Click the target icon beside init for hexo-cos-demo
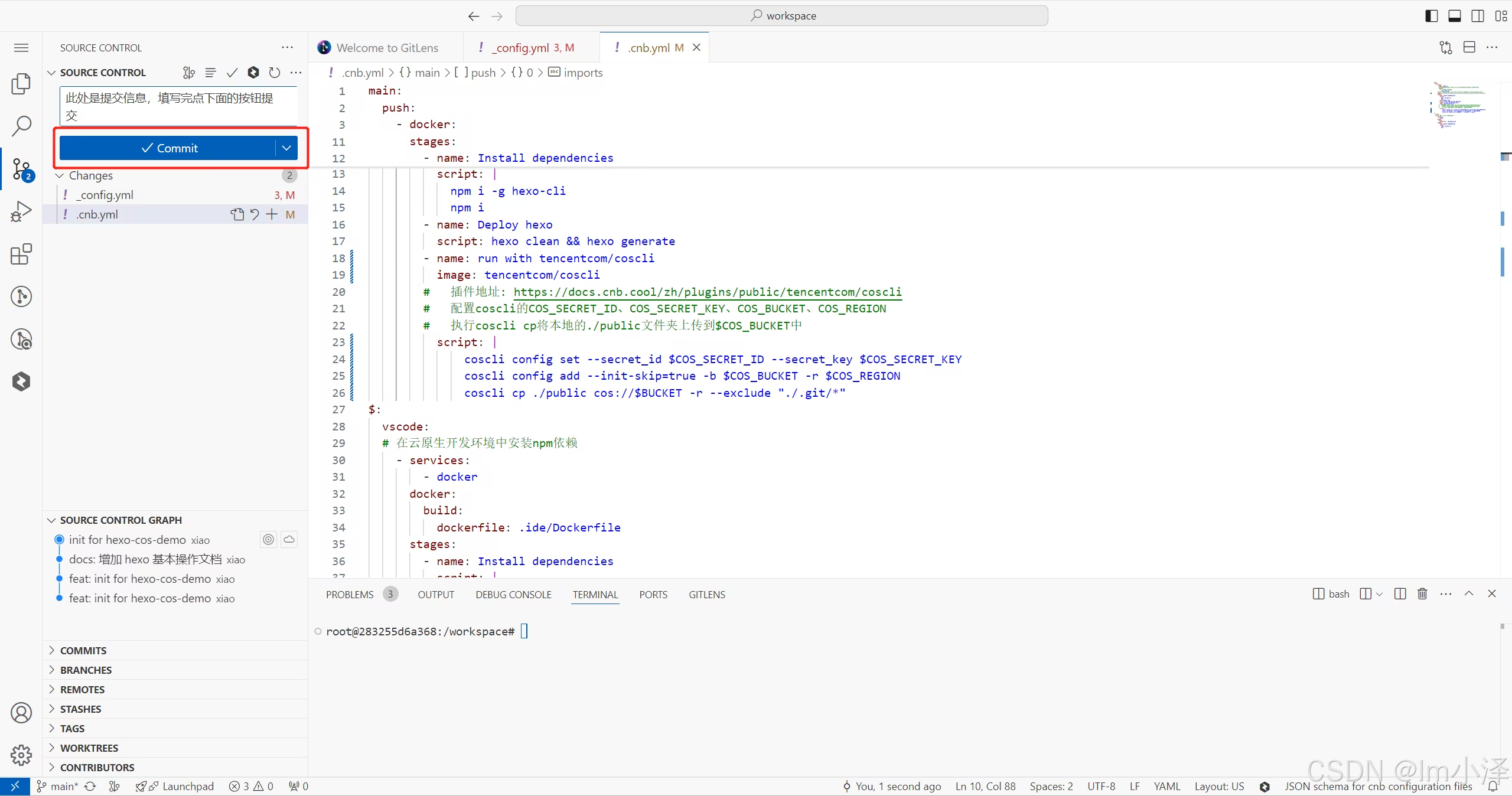Viewport: 1512px width, 796px height. click(x=269, y=540)
